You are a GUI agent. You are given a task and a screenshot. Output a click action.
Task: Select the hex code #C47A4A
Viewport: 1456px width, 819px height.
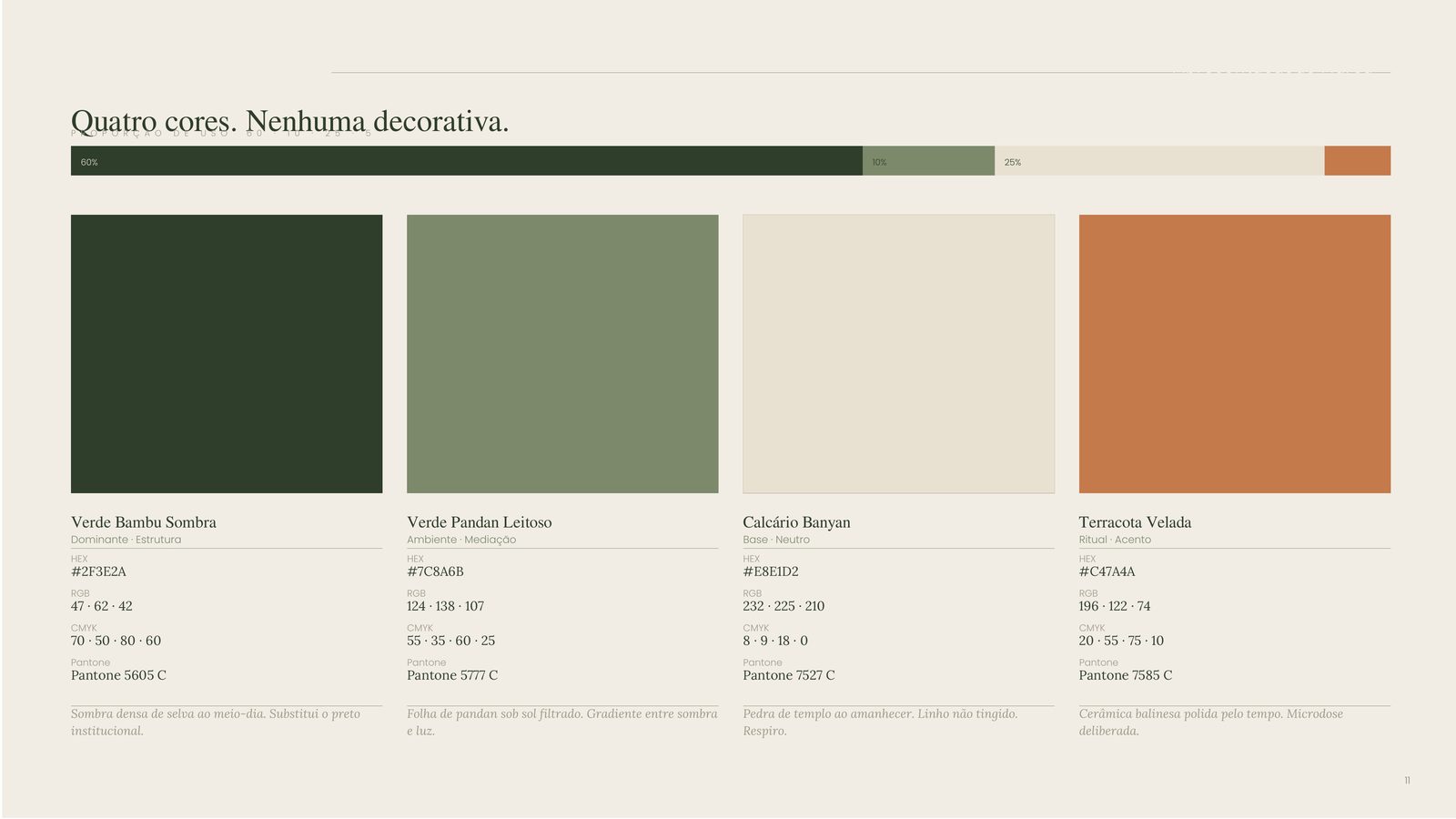pos(1107,571)
